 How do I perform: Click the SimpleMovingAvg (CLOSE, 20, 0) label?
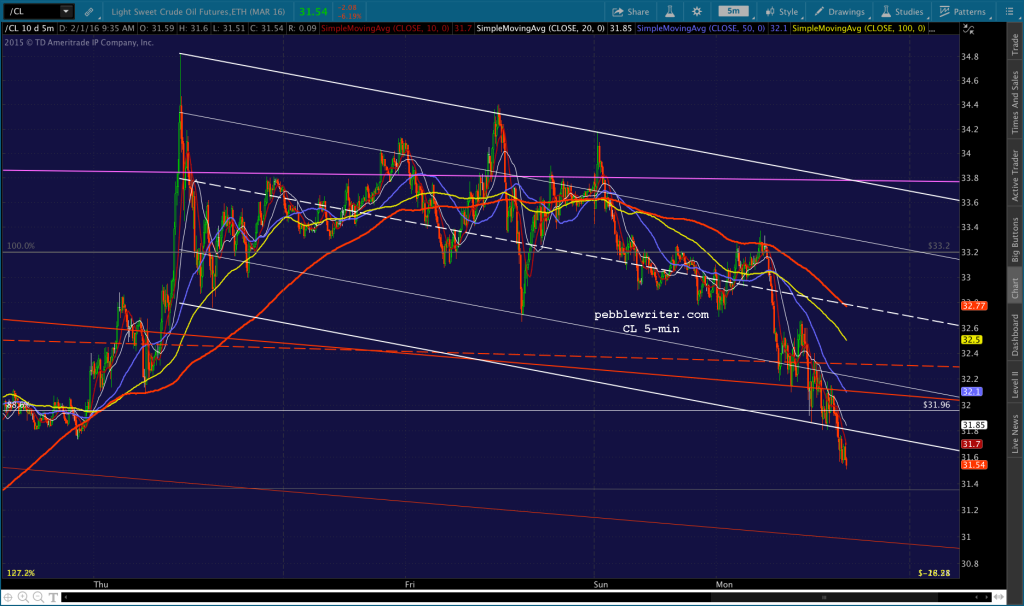pos(541,28)
